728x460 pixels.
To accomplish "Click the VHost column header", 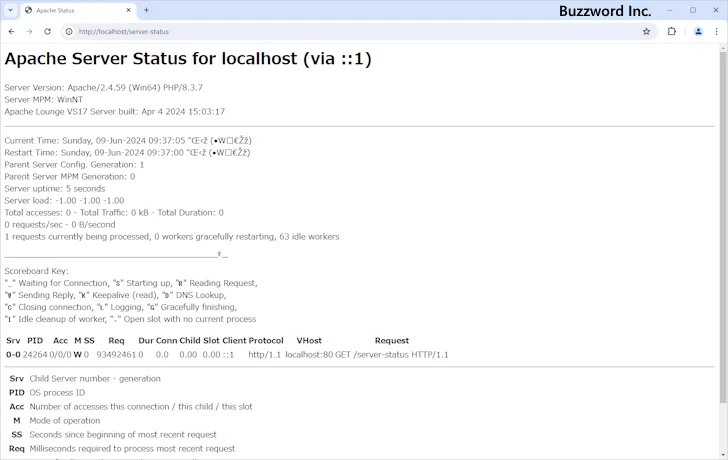I will (309, 341).
